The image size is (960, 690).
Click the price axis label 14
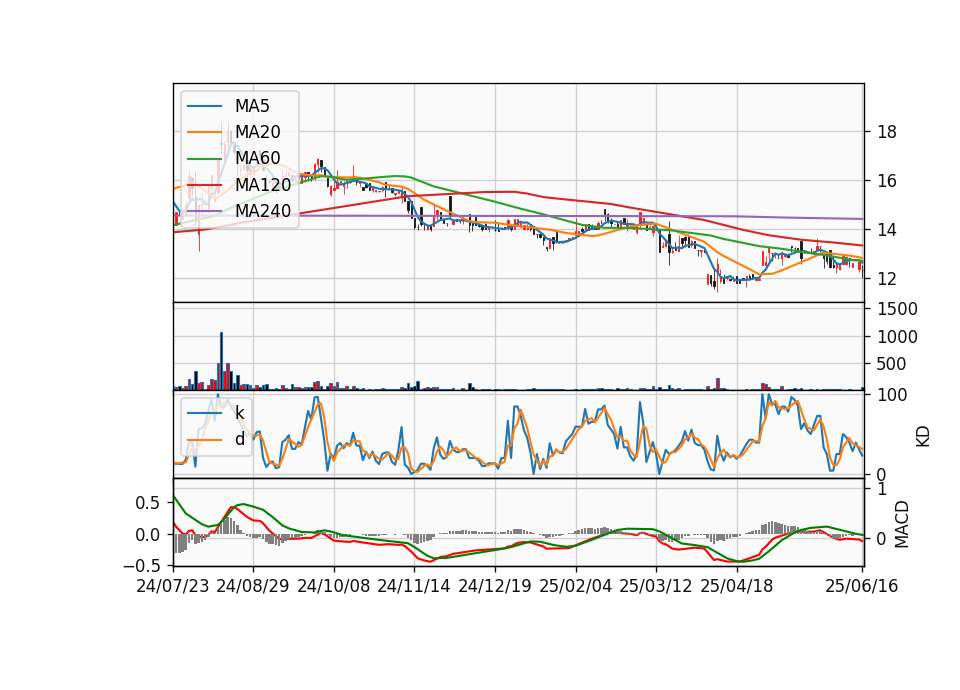(887, 230)
